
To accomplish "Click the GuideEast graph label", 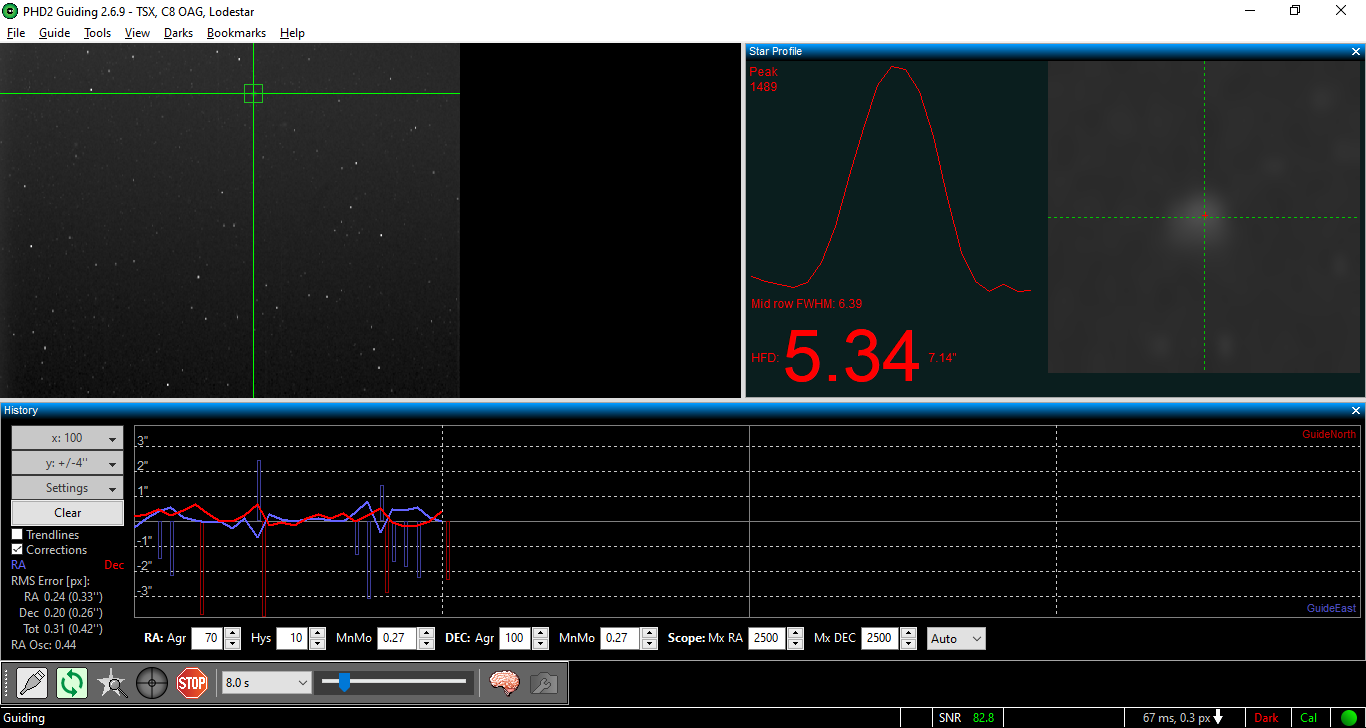I will [x=1332, y=608].
